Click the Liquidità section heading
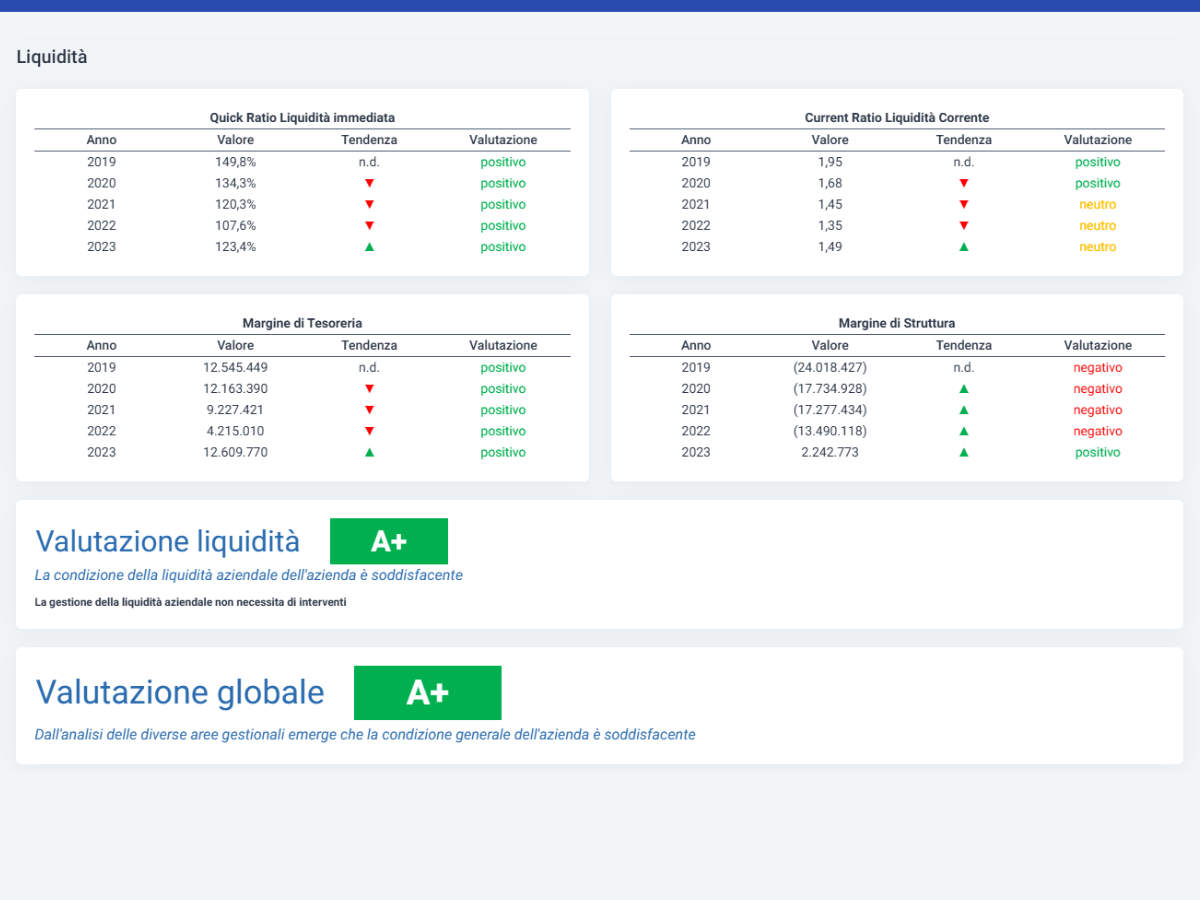Viewport: 1200px width, 900px height. [52, 57]
